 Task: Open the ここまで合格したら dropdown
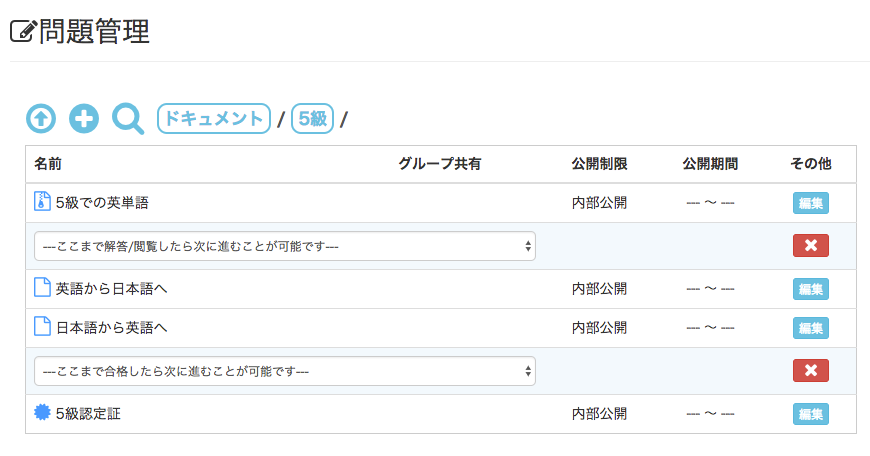[x=285, y=371]
